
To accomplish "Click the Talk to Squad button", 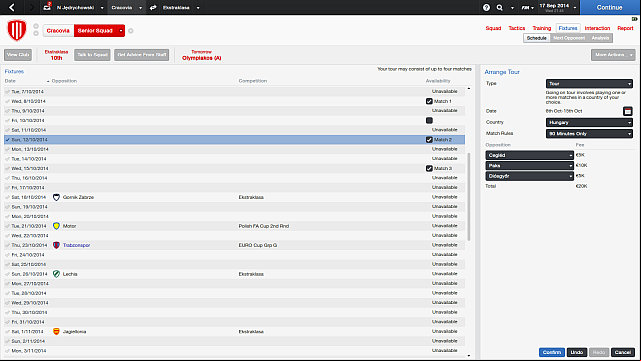I will coord(92,55).
